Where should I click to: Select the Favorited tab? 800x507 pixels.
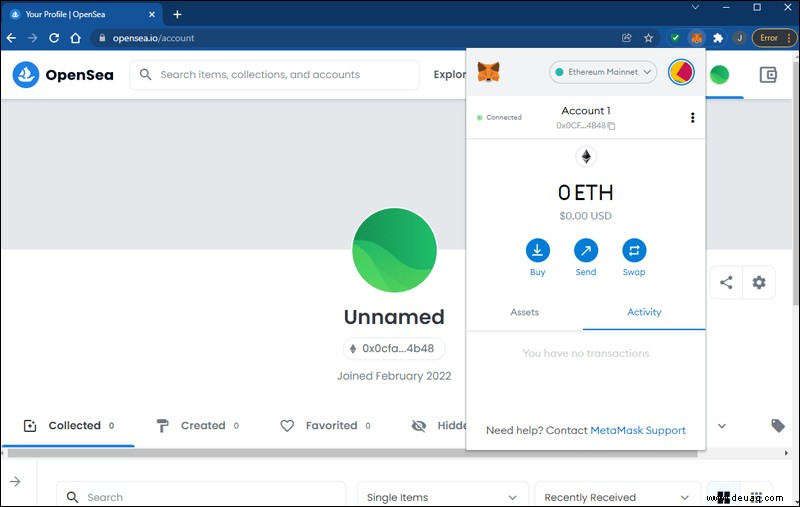point(326,426)
